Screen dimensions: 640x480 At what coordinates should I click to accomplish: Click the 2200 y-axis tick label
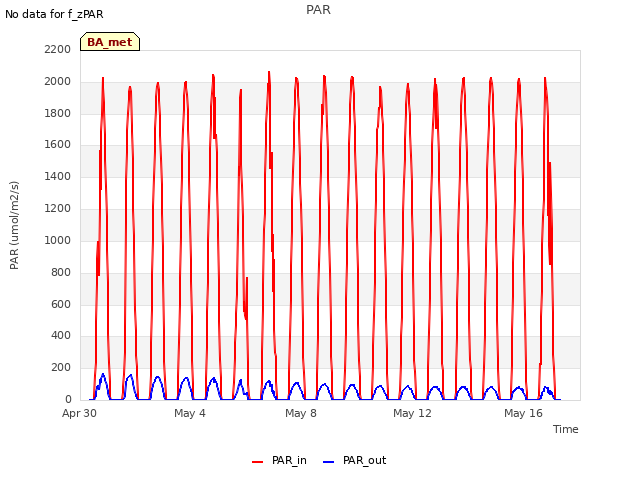(x=58, y=49)
